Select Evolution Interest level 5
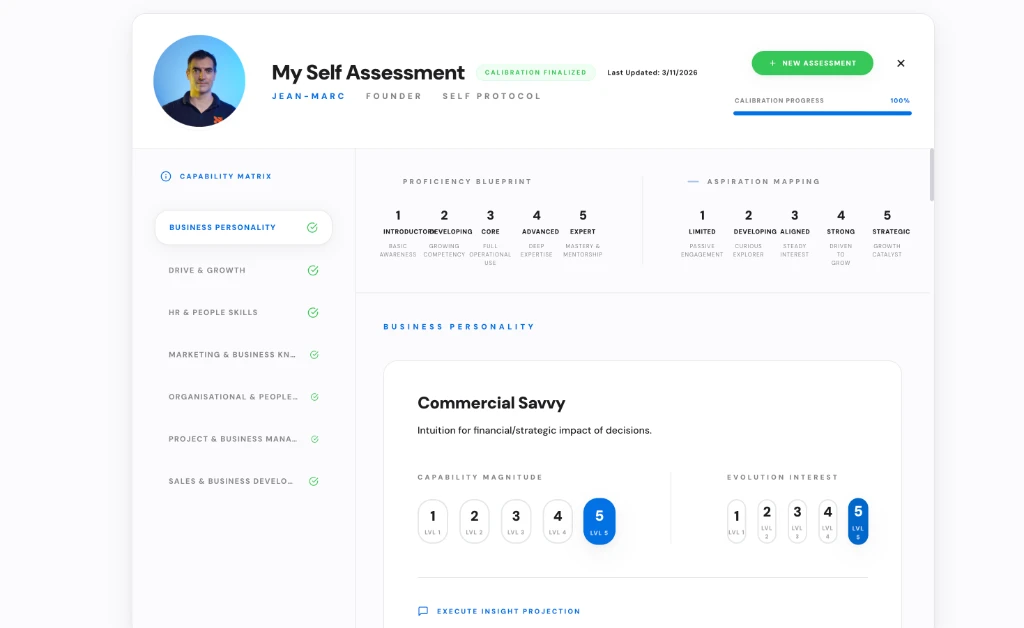The width and height of the screenshot is (1024, 628). [858, 521]
